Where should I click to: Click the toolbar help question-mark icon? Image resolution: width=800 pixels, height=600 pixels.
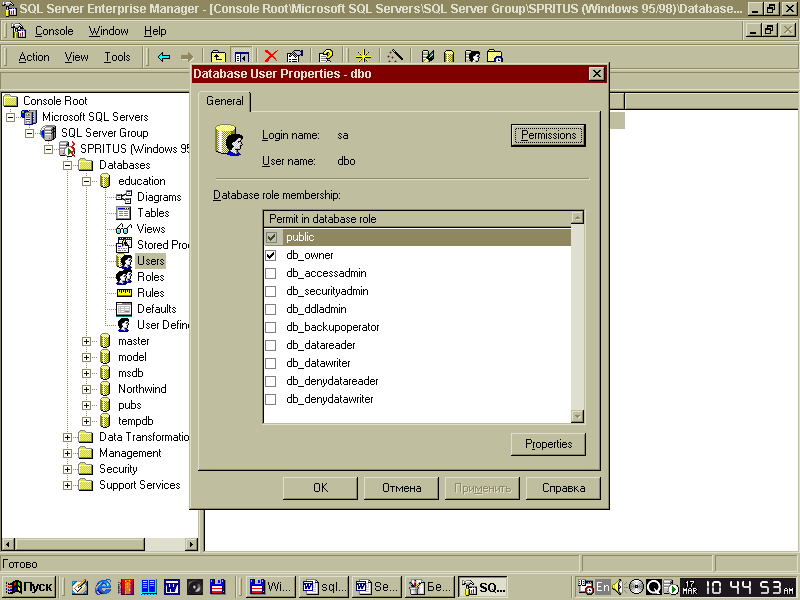[x=326, y=57]
